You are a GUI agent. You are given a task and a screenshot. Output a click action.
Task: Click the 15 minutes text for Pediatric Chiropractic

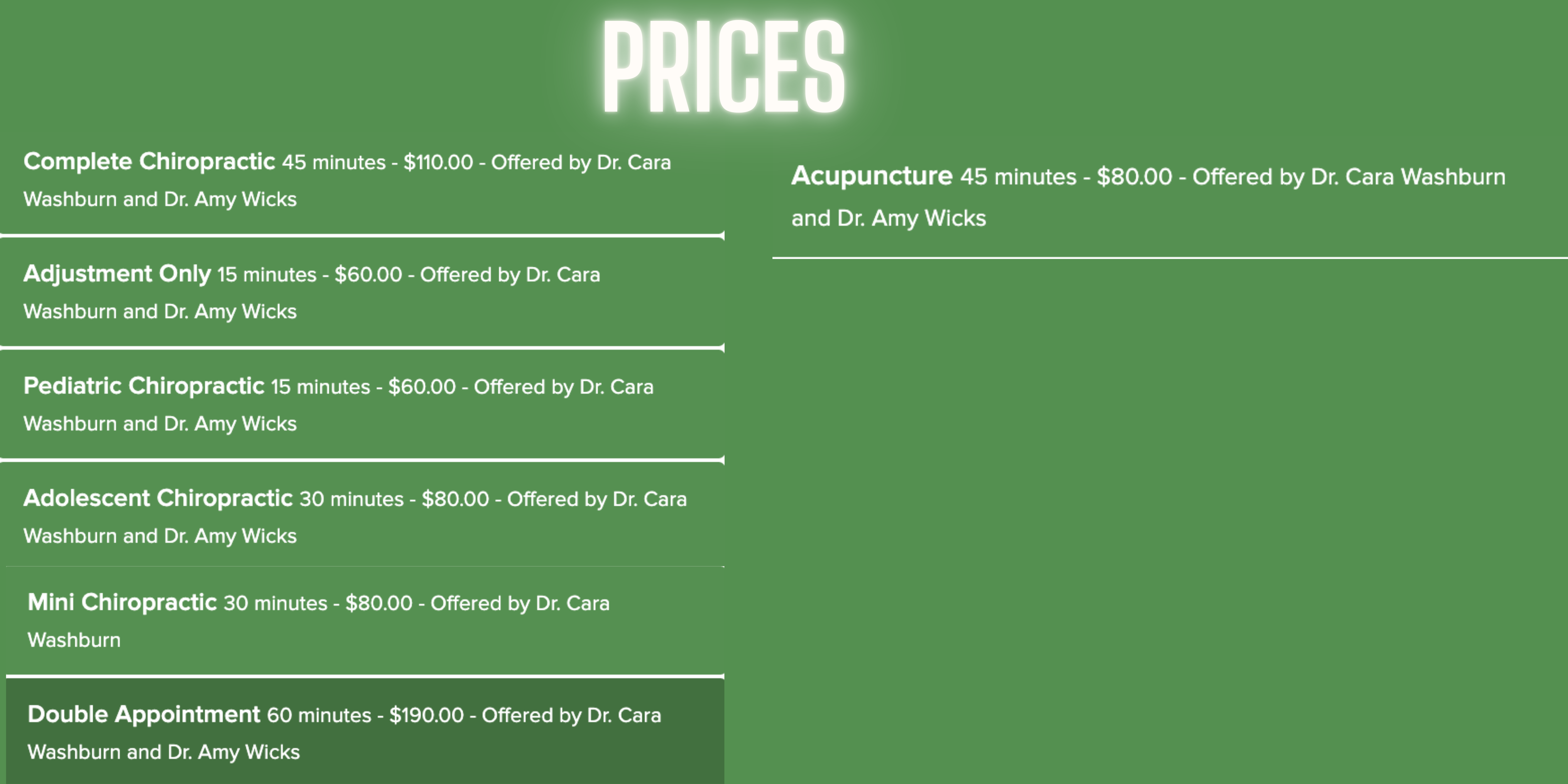(320, 387)
